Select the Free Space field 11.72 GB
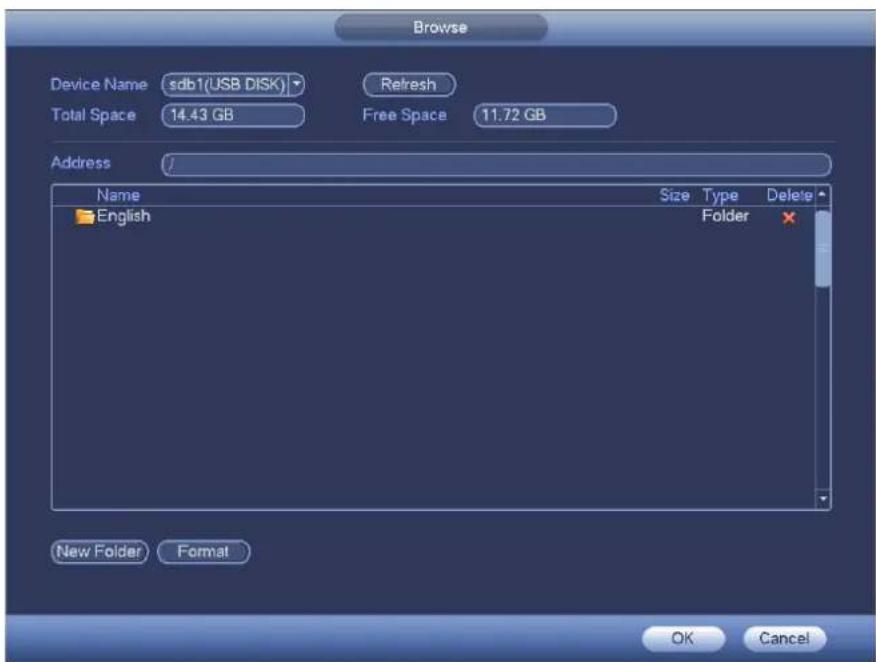 [545, 116]
